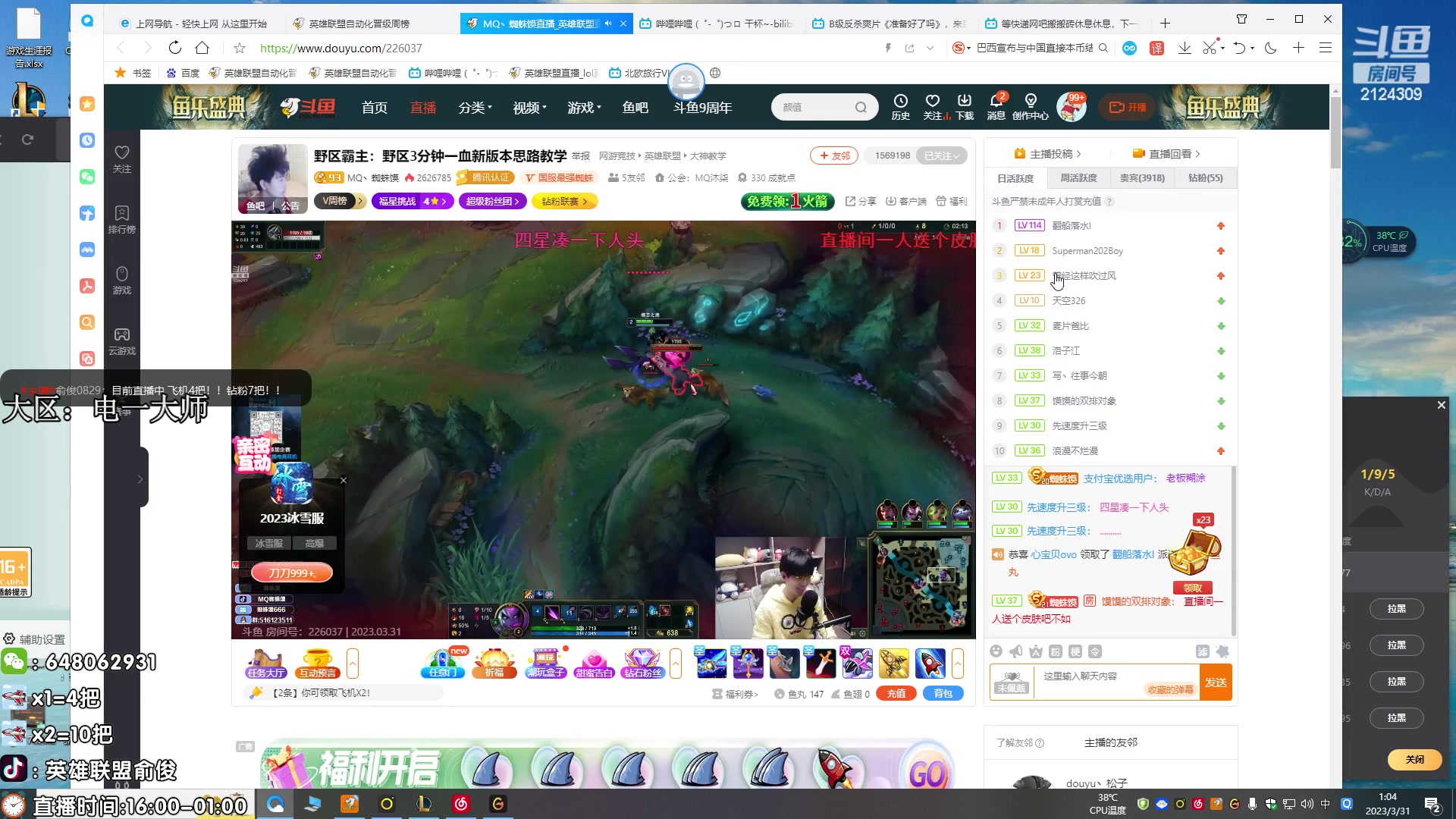Open NetEase Music from the Windows taskbar
The height and width of the screenshot is (819, 1456).
tap(461, 804)
